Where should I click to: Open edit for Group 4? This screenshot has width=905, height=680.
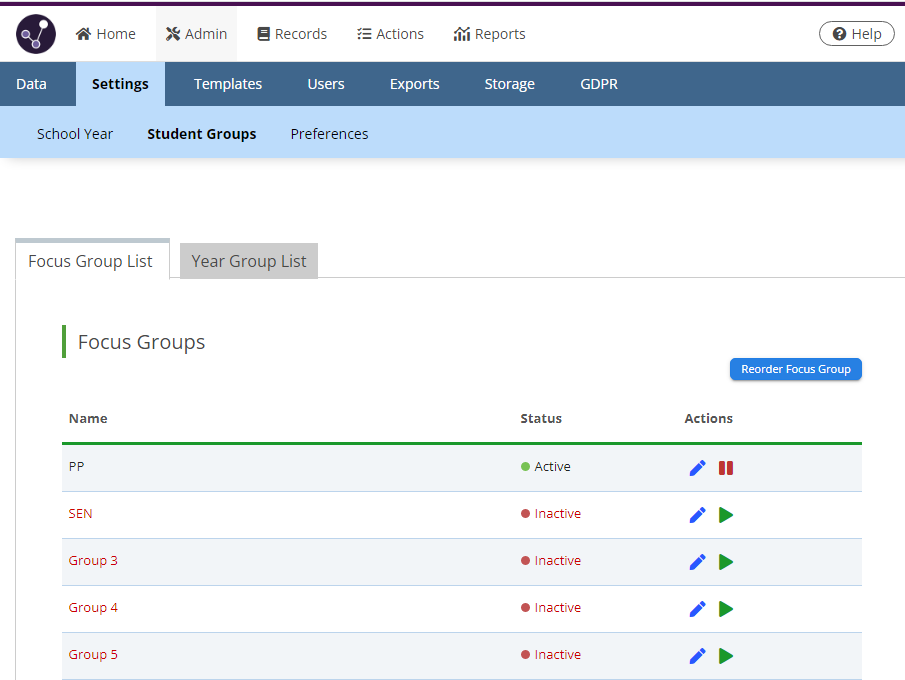(698, 609)
